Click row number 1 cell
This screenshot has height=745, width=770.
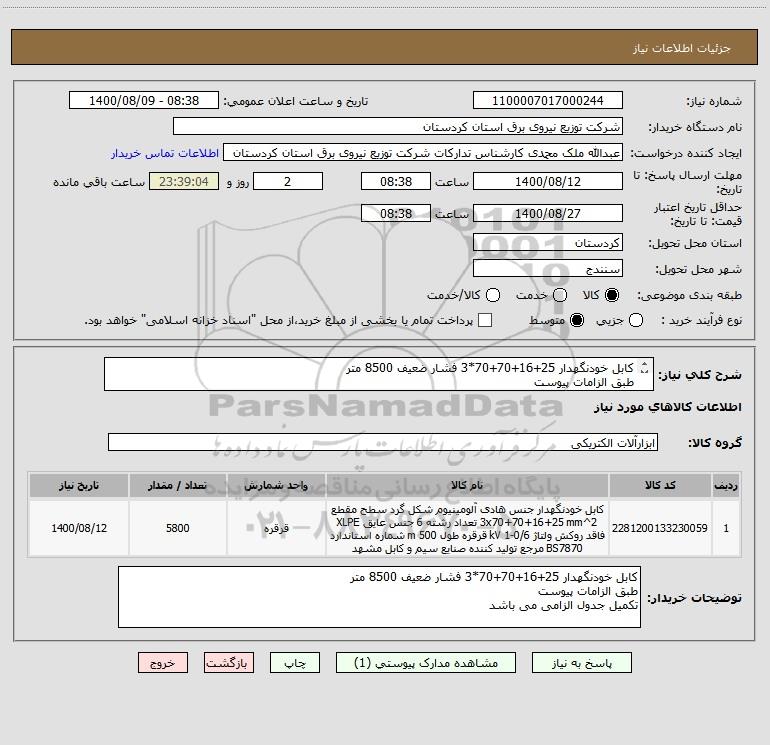click(726, 528)
